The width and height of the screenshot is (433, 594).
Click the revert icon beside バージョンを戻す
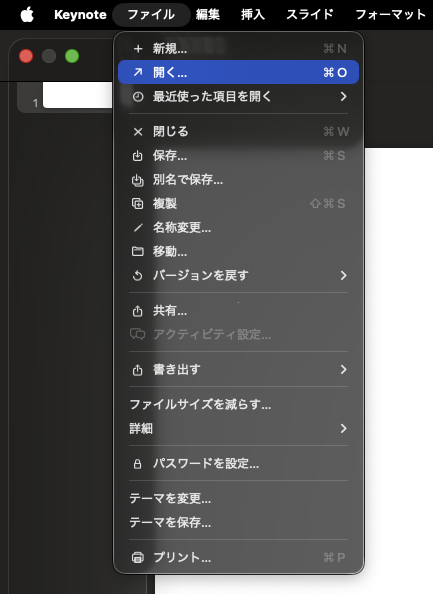138,275
